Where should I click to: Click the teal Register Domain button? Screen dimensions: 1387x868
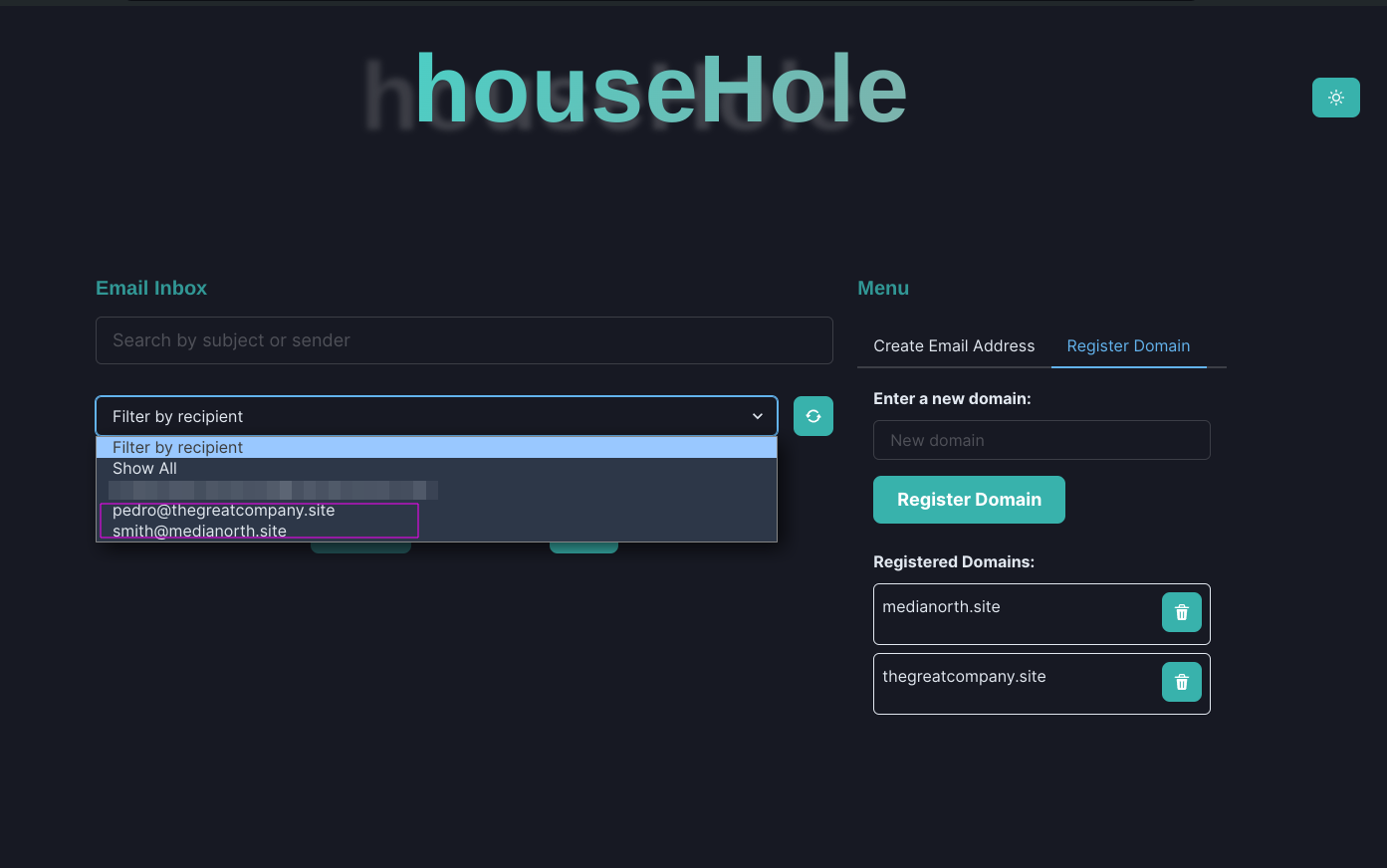969,500
